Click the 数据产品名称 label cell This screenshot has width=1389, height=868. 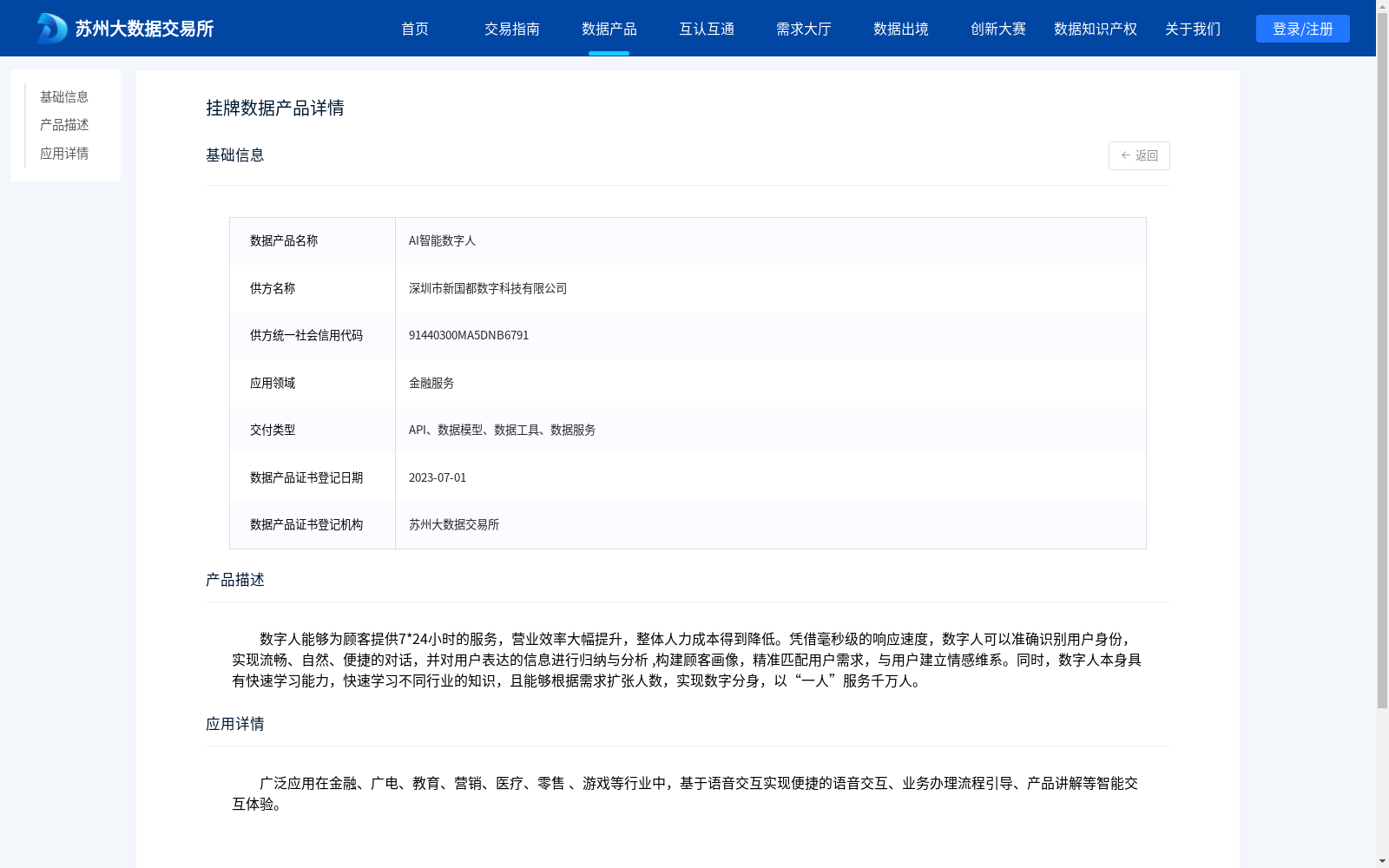[313, 241]
